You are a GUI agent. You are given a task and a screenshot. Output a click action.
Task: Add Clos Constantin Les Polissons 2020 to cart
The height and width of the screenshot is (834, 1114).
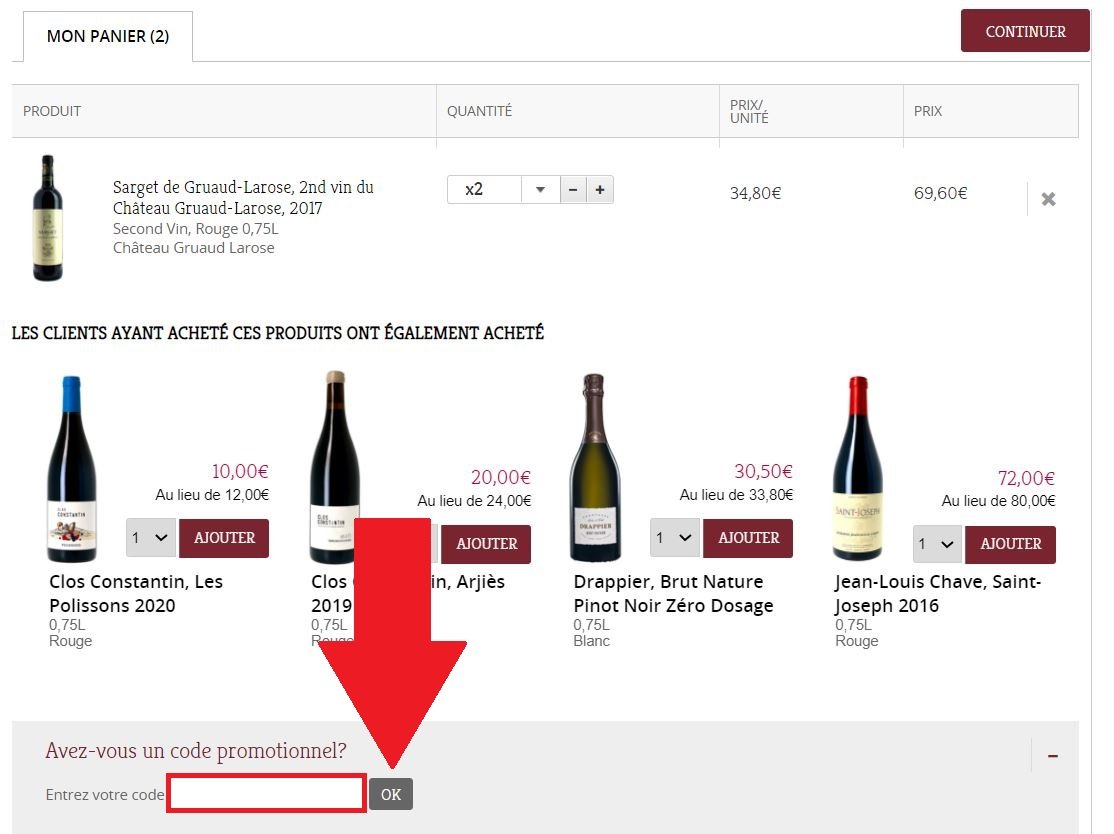(x=225, y=538)
